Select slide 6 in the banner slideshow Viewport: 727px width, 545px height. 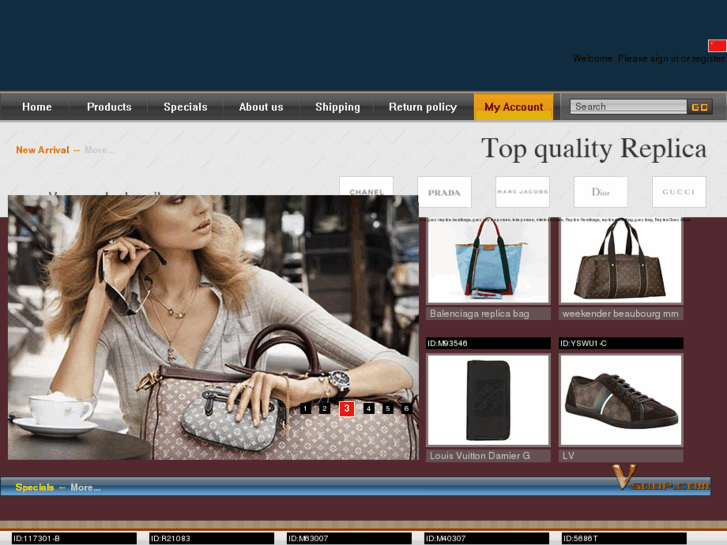pos(407,409)
